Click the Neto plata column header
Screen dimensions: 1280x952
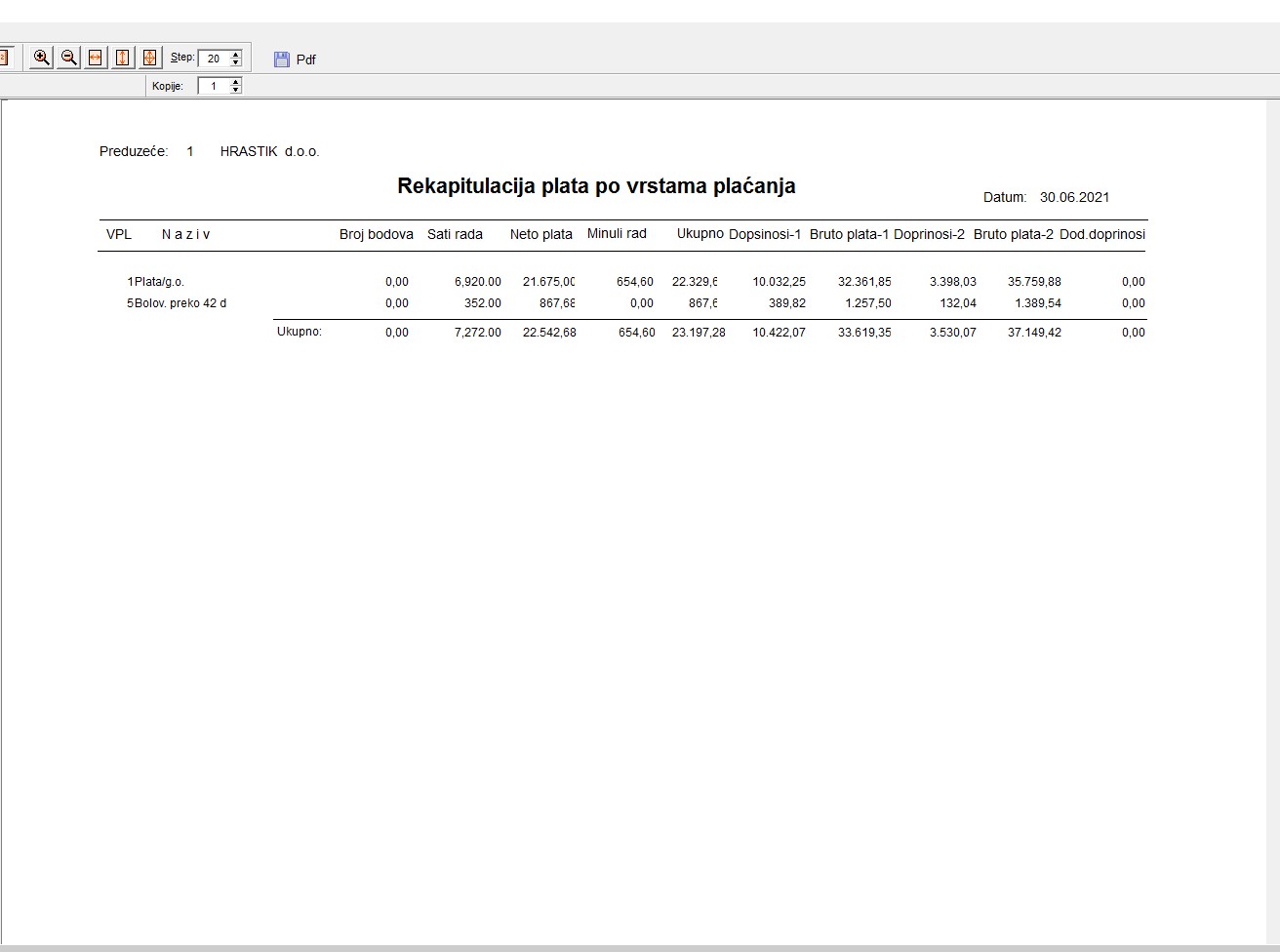click(540, 234)
